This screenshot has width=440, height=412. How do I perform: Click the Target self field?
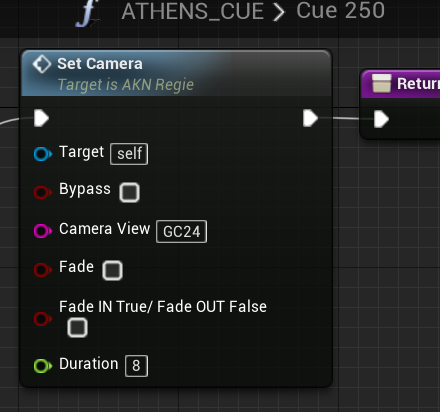point(129,154)
